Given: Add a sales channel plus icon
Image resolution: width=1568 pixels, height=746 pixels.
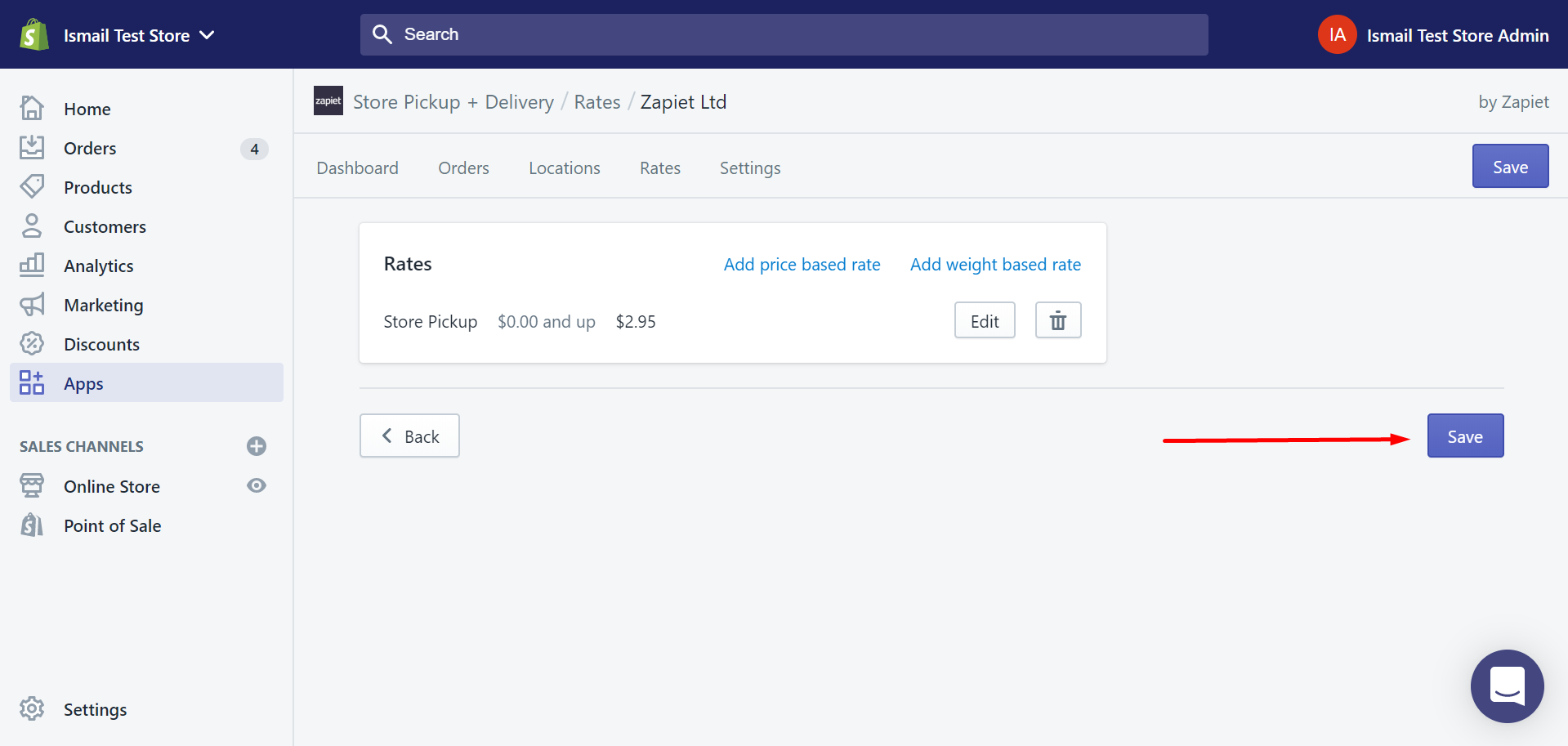Looking at the screenshot, I should click(257, 446).
